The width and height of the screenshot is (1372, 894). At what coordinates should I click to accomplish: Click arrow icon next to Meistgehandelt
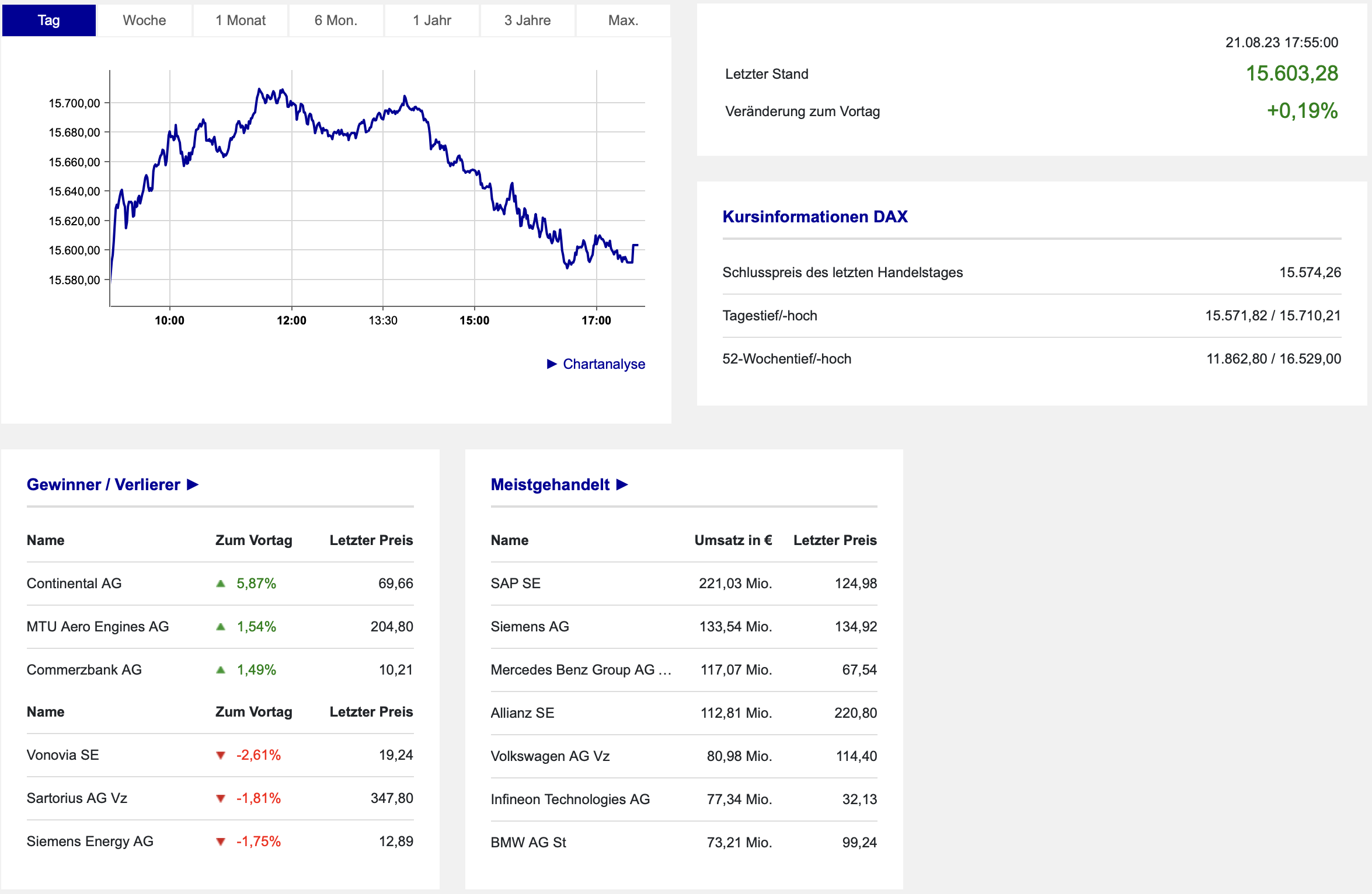coord(622,484)
